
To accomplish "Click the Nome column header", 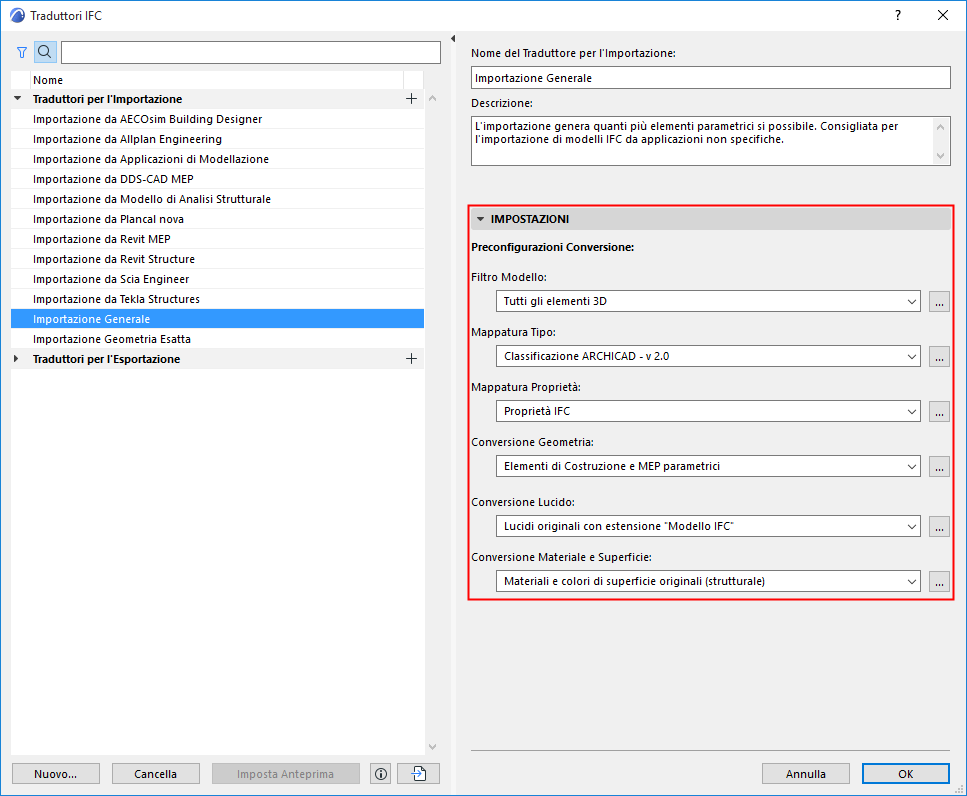I will coord(216,80).
